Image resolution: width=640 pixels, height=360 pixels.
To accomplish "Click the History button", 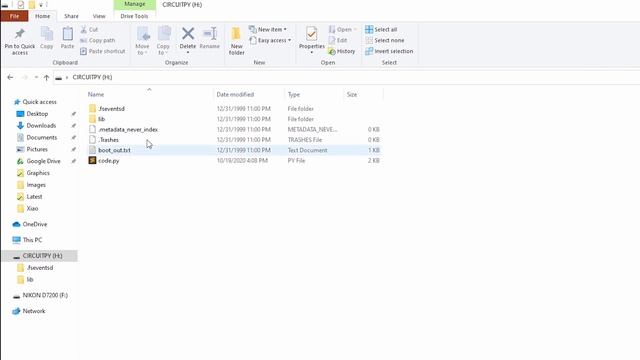I will (342, 51).
